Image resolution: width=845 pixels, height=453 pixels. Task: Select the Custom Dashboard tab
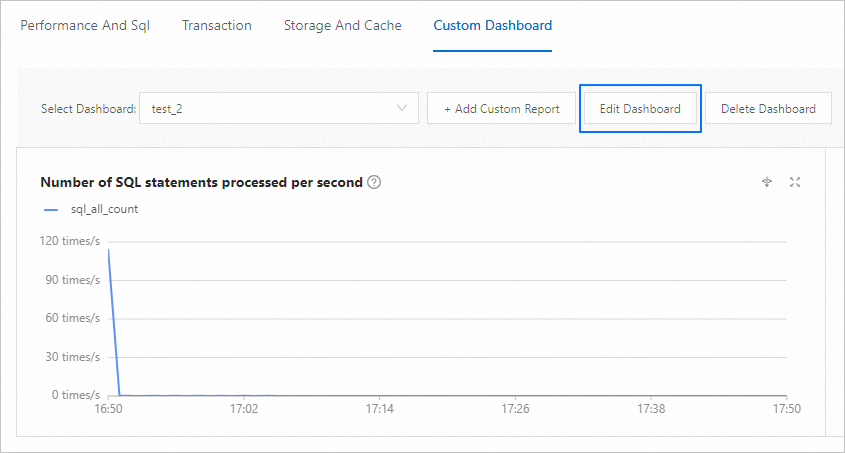click(x=492, y=26)
